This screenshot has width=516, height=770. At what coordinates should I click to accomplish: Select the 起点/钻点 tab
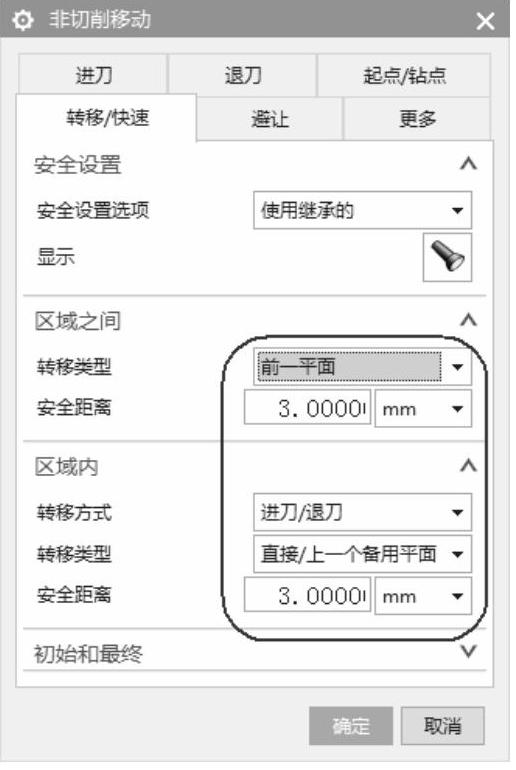404,75
